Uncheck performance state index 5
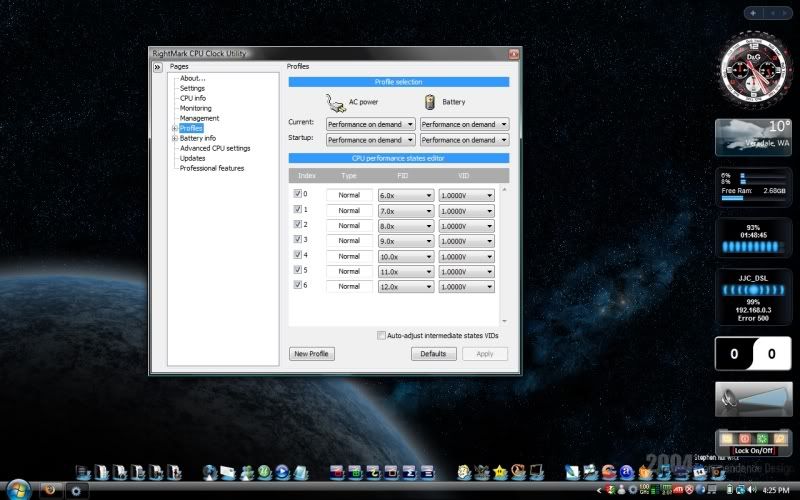Screen dimensions: 800x500 coord(298,269)
